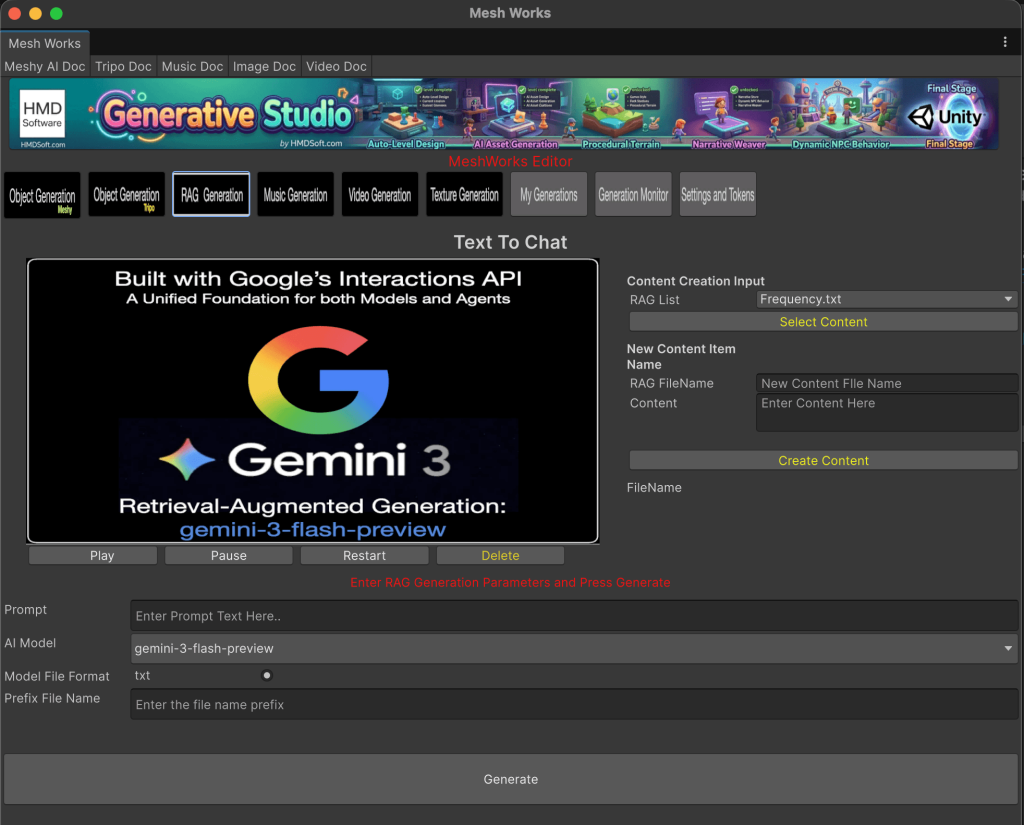Restart the preview video
The width and height of the screenshot is (1024, 825).
[364, 555]
